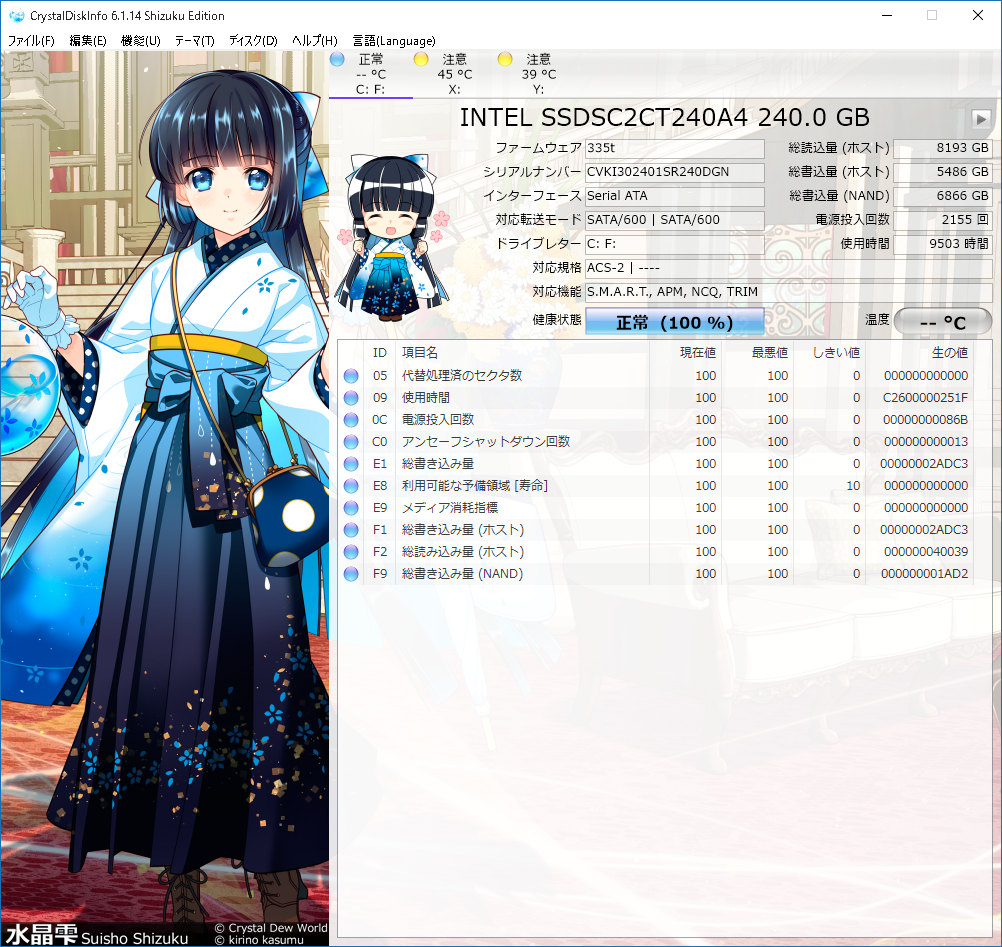Click the transfer mode field SATA/600 | SATA/600
Viewport: 1002px width, 947px height.
(x=674, y=220)
